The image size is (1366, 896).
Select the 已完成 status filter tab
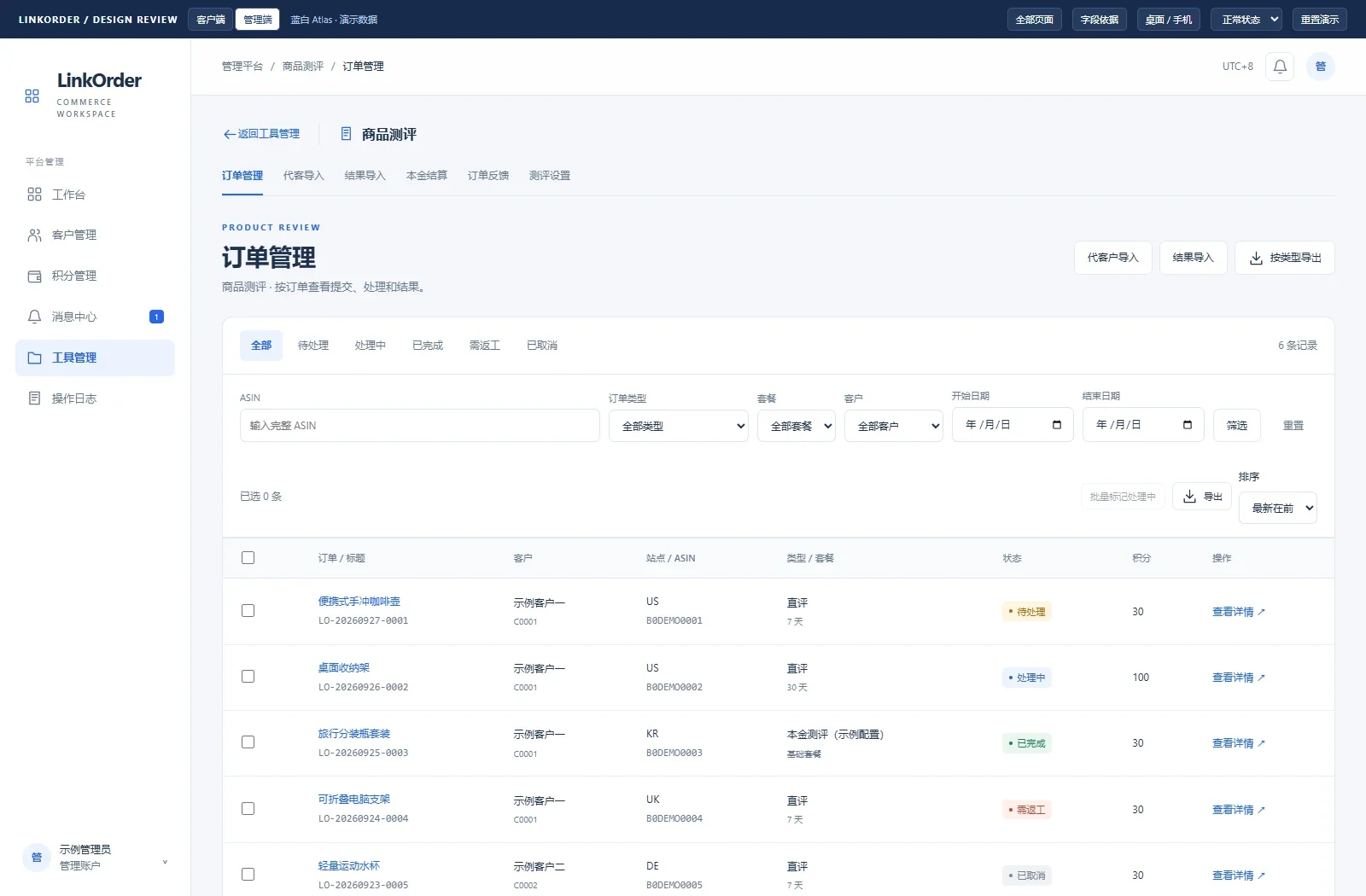[x=428, y=346]
